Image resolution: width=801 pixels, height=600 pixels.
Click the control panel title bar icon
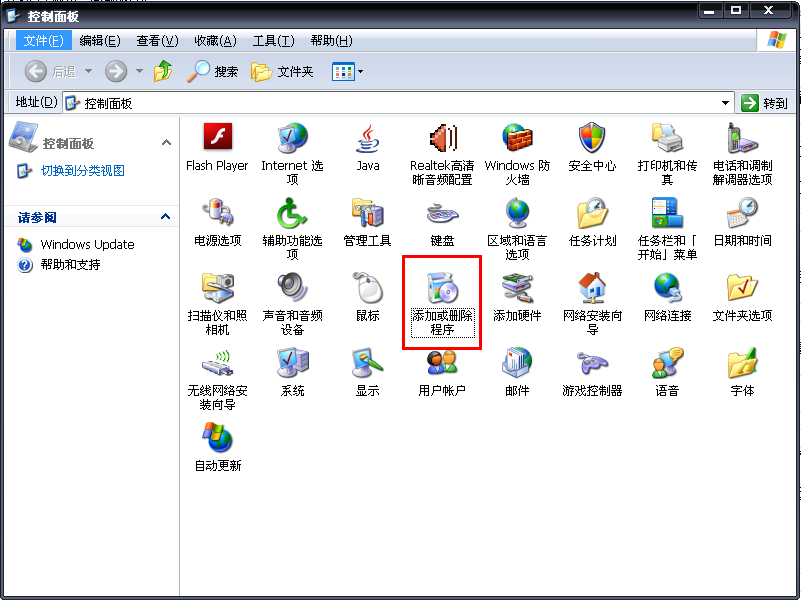(13, 15)
